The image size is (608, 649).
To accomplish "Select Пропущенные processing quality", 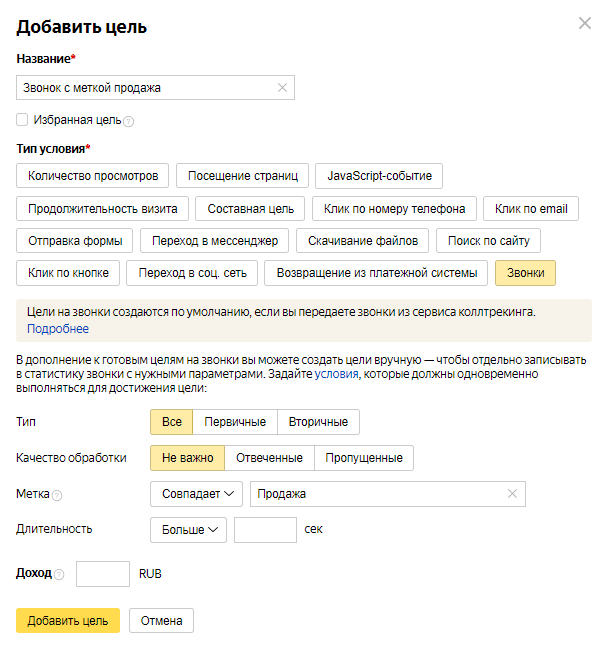I will click(x=364, y=458).
